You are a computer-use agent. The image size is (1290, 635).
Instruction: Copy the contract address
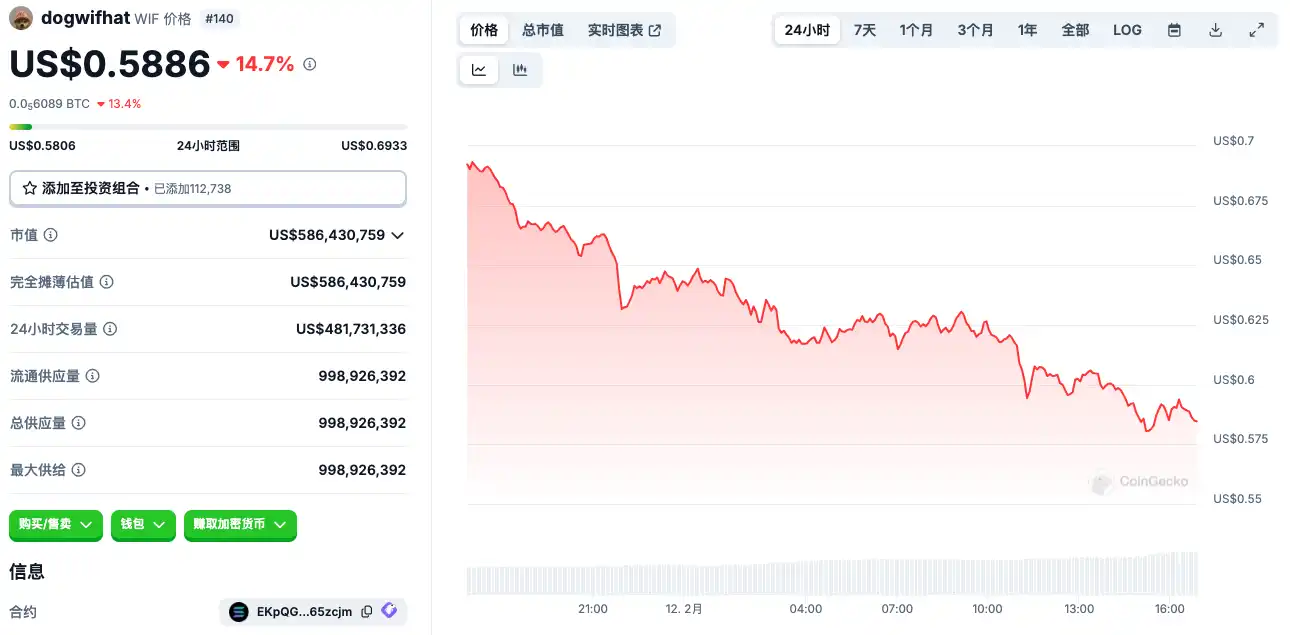367,612
